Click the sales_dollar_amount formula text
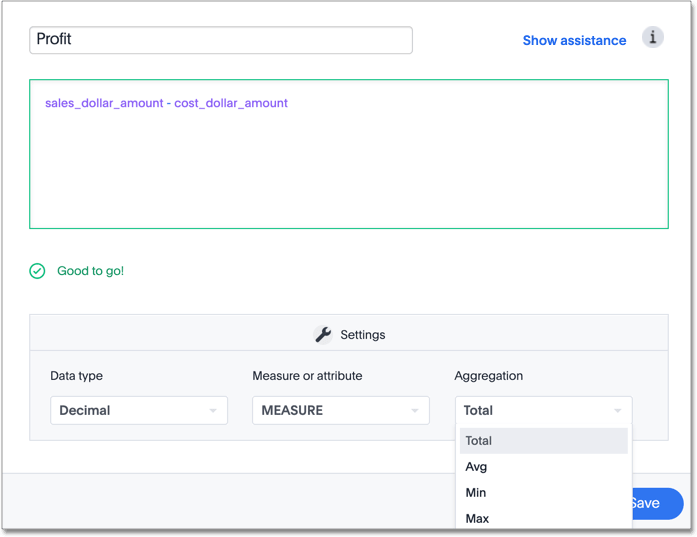 104,103
